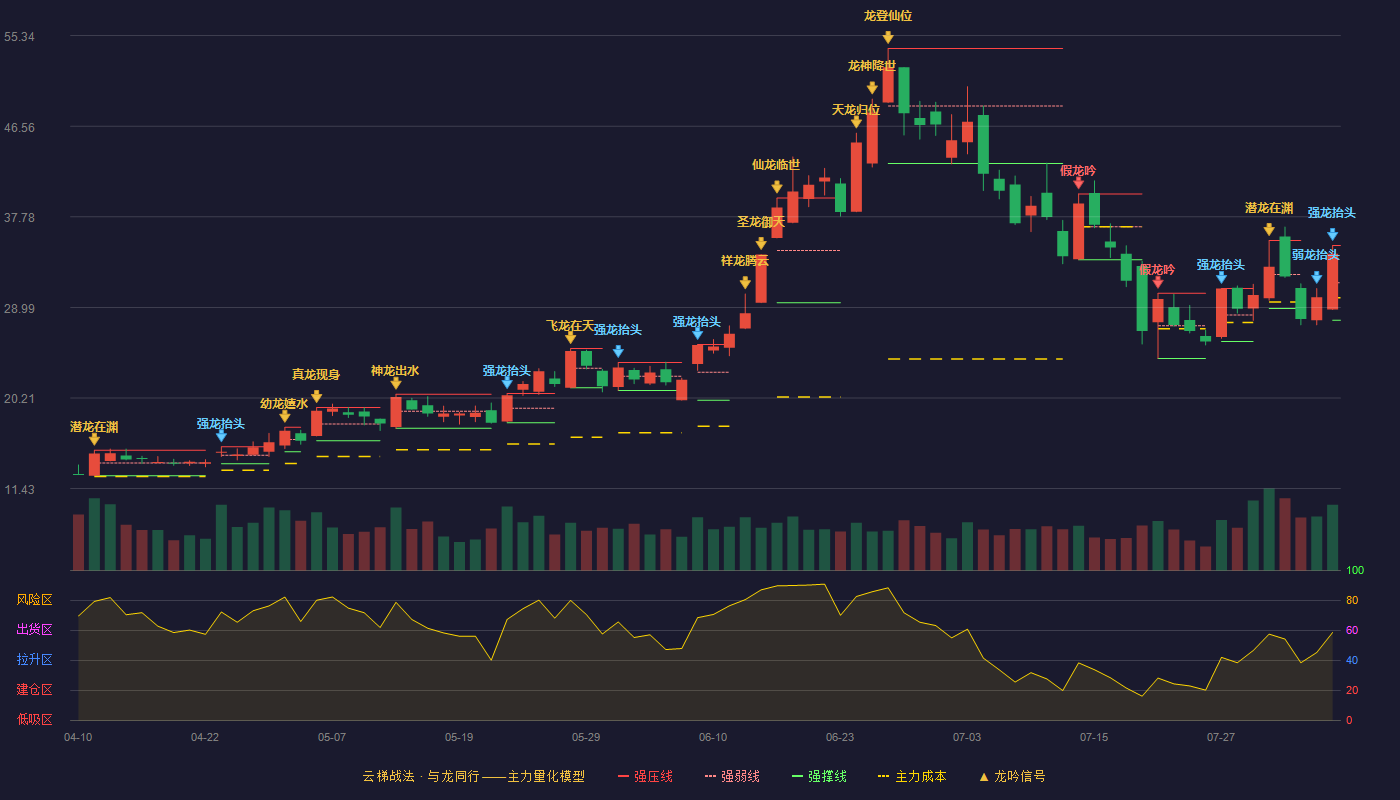Viewport: 1400px width, 800px height.
Task: Click the 100 indicator scale label
Action: click(x=1355, y=571)
